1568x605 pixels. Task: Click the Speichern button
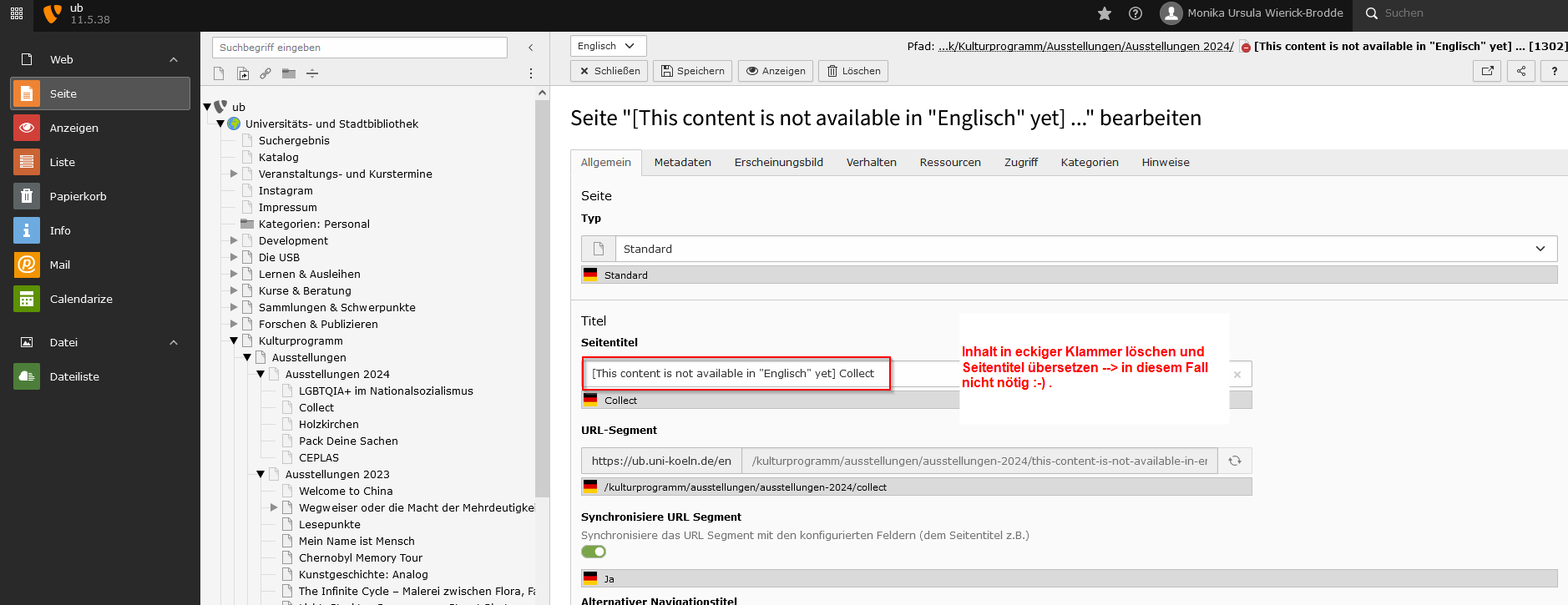pyautogui.click(x=692, y=71)
